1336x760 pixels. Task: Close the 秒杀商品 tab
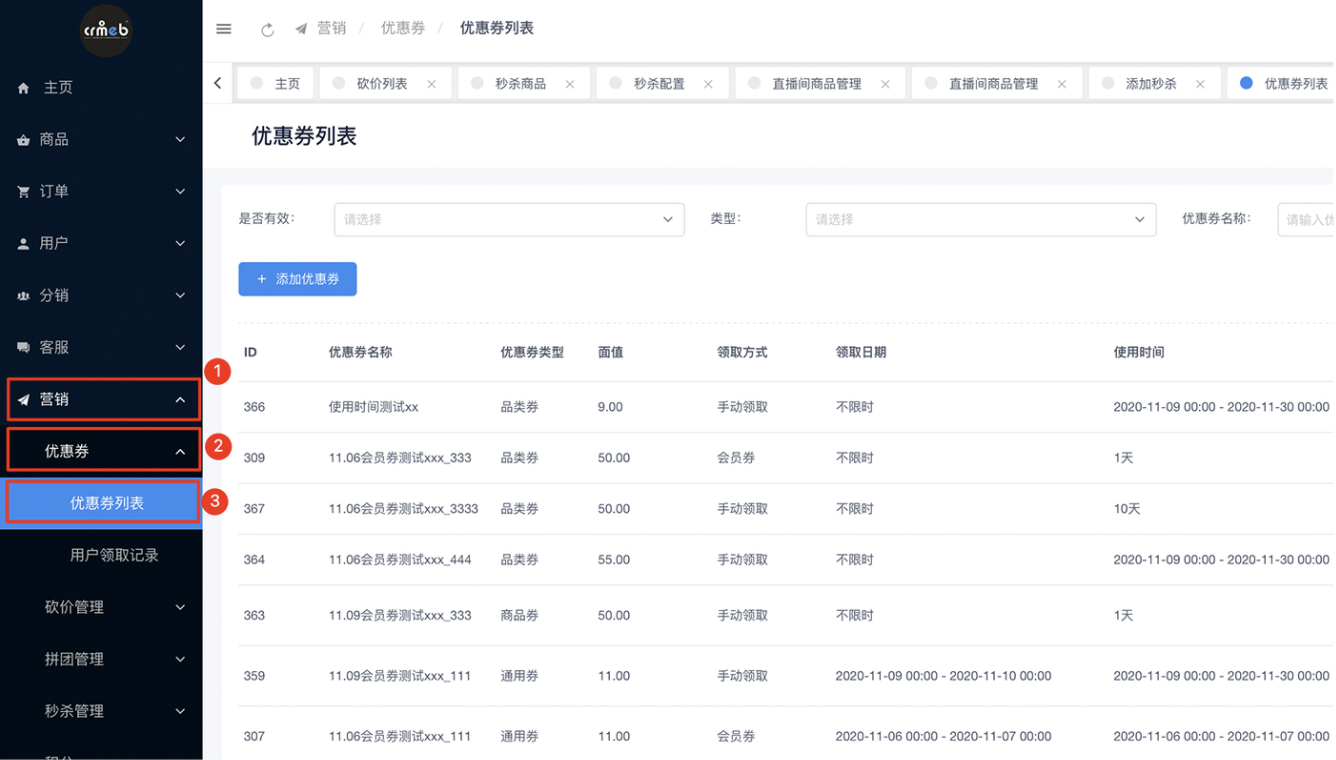pos(570,84)
